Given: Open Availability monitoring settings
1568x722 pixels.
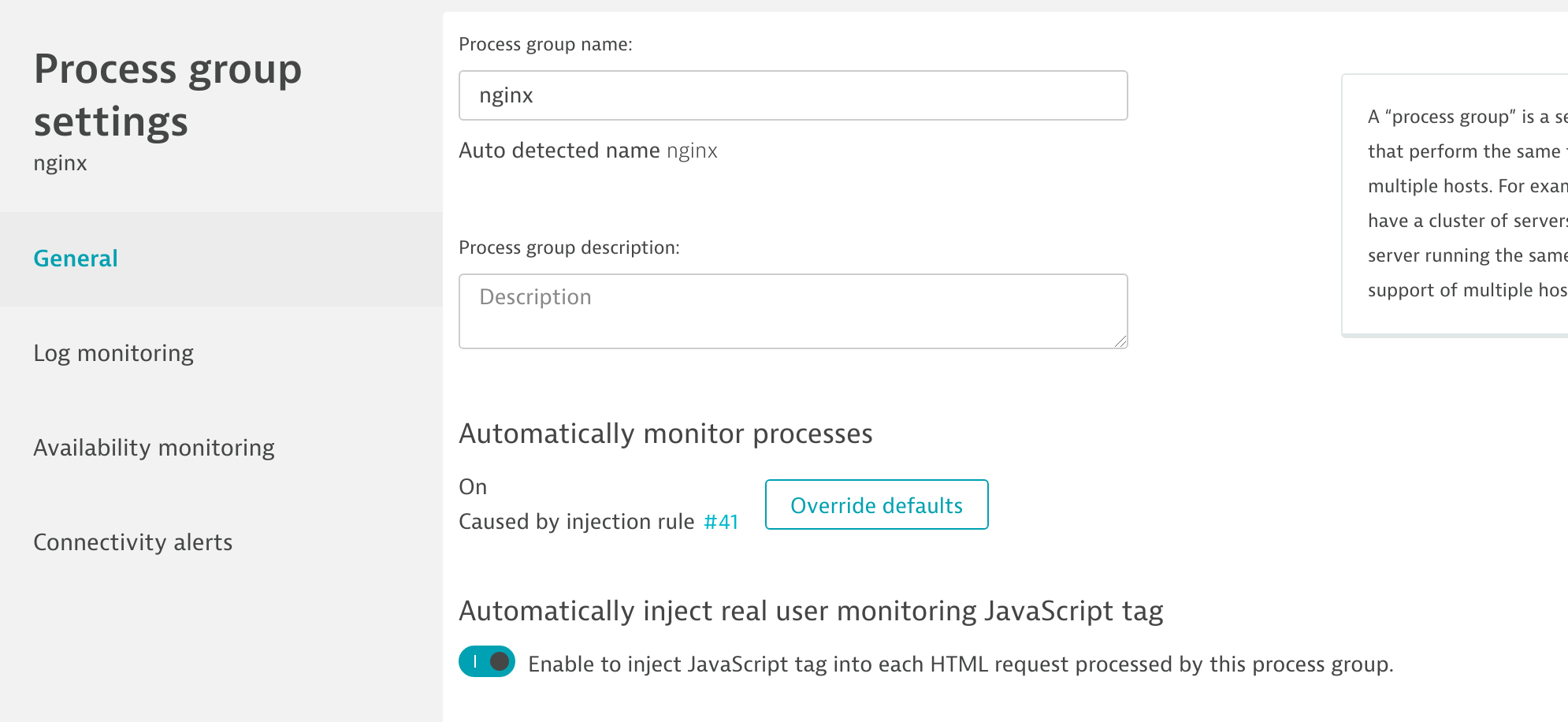Looking at the screenshot, I should (x=154, y=448).
